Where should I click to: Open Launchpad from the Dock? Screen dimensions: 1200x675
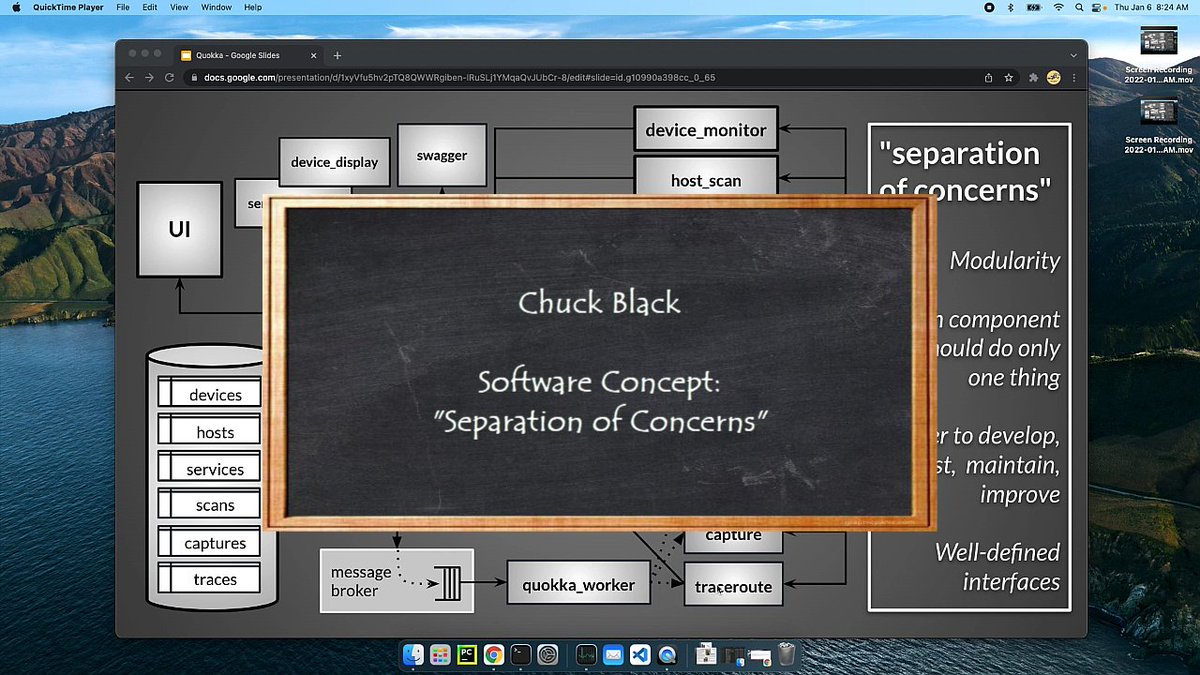[440, 655]
